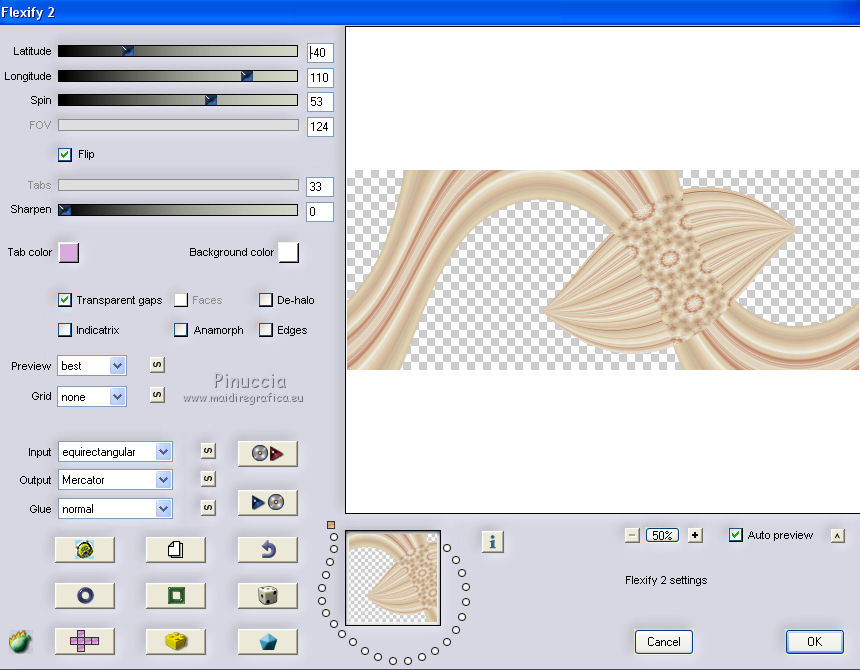Click the S button next to Preview
The height and width of the screenshot is (670, 860).
[x=157, y=365]
